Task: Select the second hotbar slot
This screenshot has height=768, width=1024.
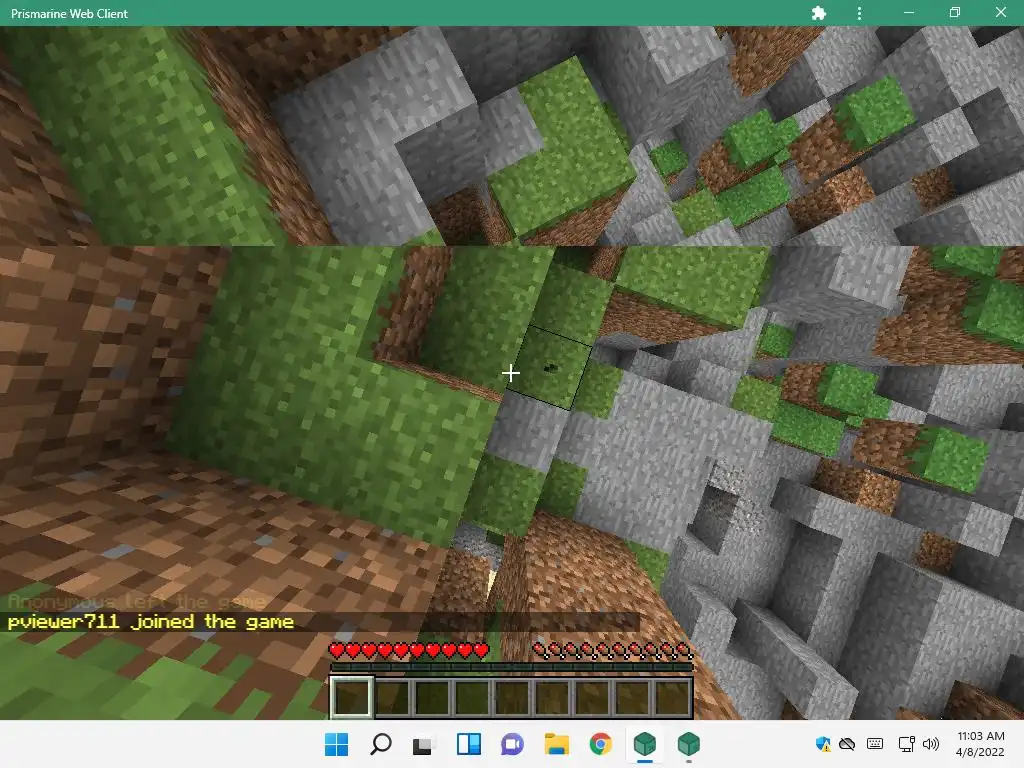Action: coord(392,697)
